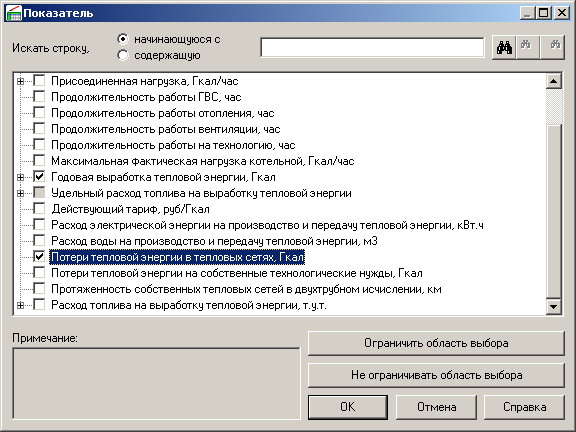576x432 pixels.
Task: Check 'Расход воды на производство' checkbox
Action: pyautogui.click(x=39, y=241)
